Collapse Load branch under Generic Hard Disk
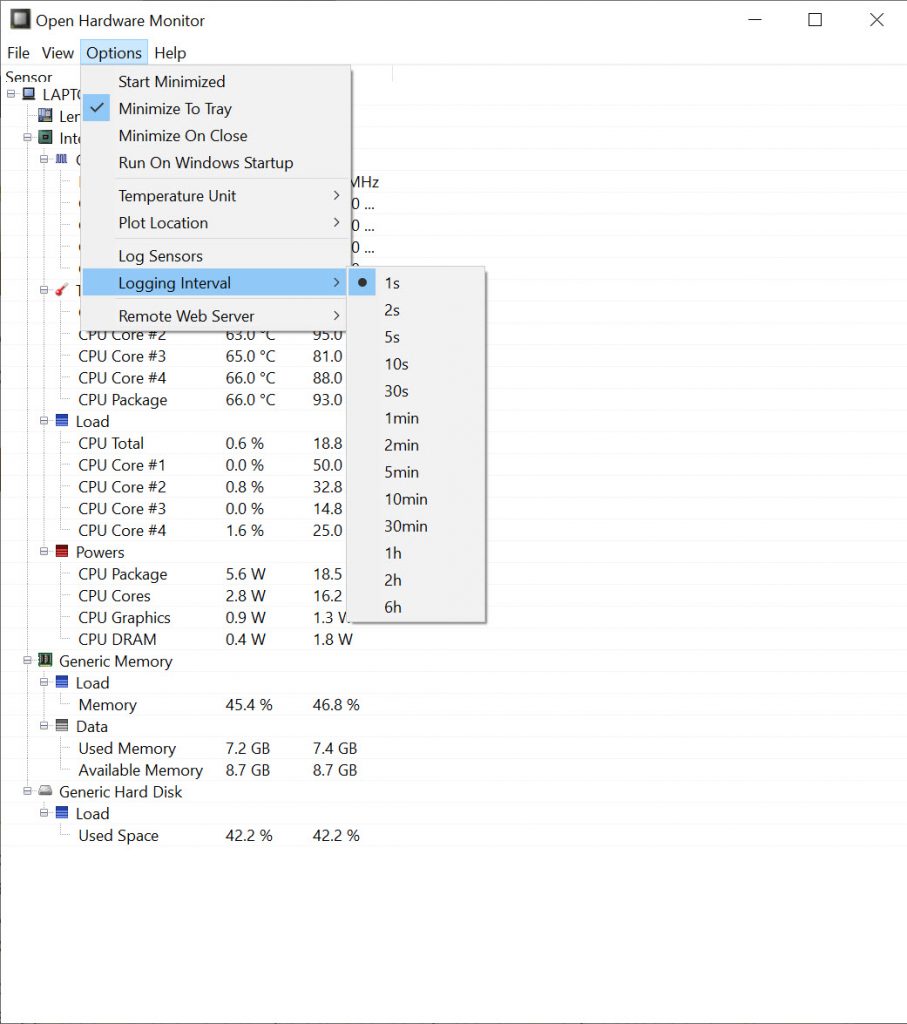The height and width of the screenshot is (1024, 907). [44, 813]
